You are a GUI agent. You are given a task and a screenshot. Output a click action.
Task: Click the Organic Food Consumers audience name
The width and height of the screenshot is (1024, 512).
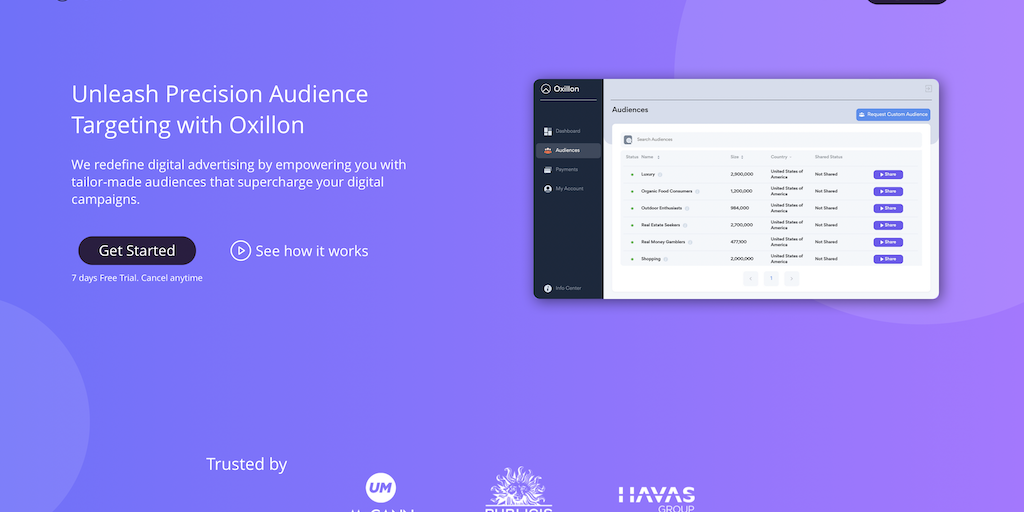point(667,191)
